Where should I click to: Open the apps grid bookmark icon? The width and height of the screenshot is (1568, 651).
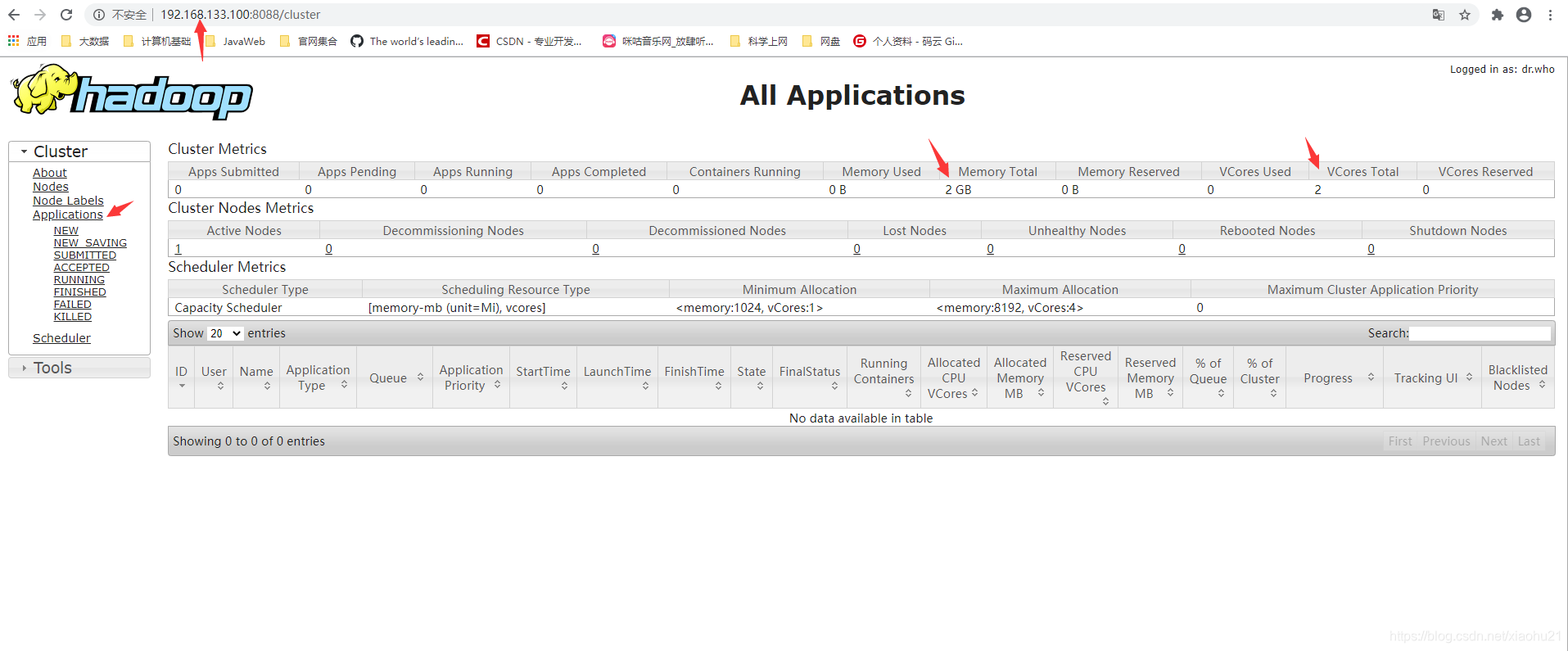click(14, 41)
